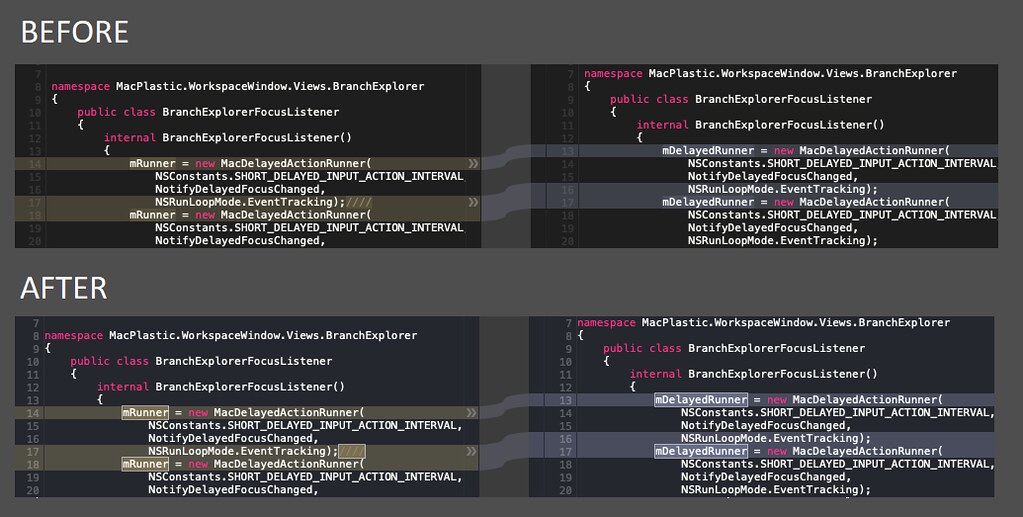Select highlighted mDelayedRunner on line 13 in AFTER pane
Screen dimensions: 1023x517
[x=701, y=399]
